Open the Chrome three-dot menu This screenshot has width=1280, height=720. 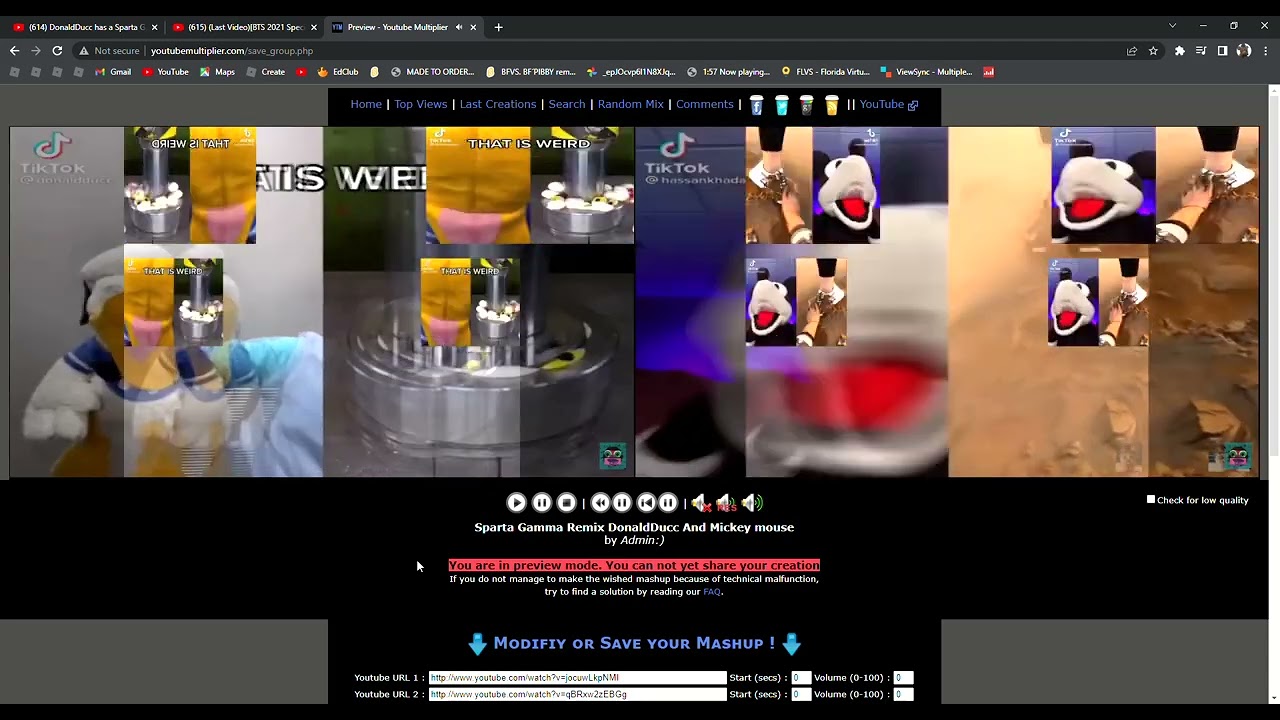1265,51
